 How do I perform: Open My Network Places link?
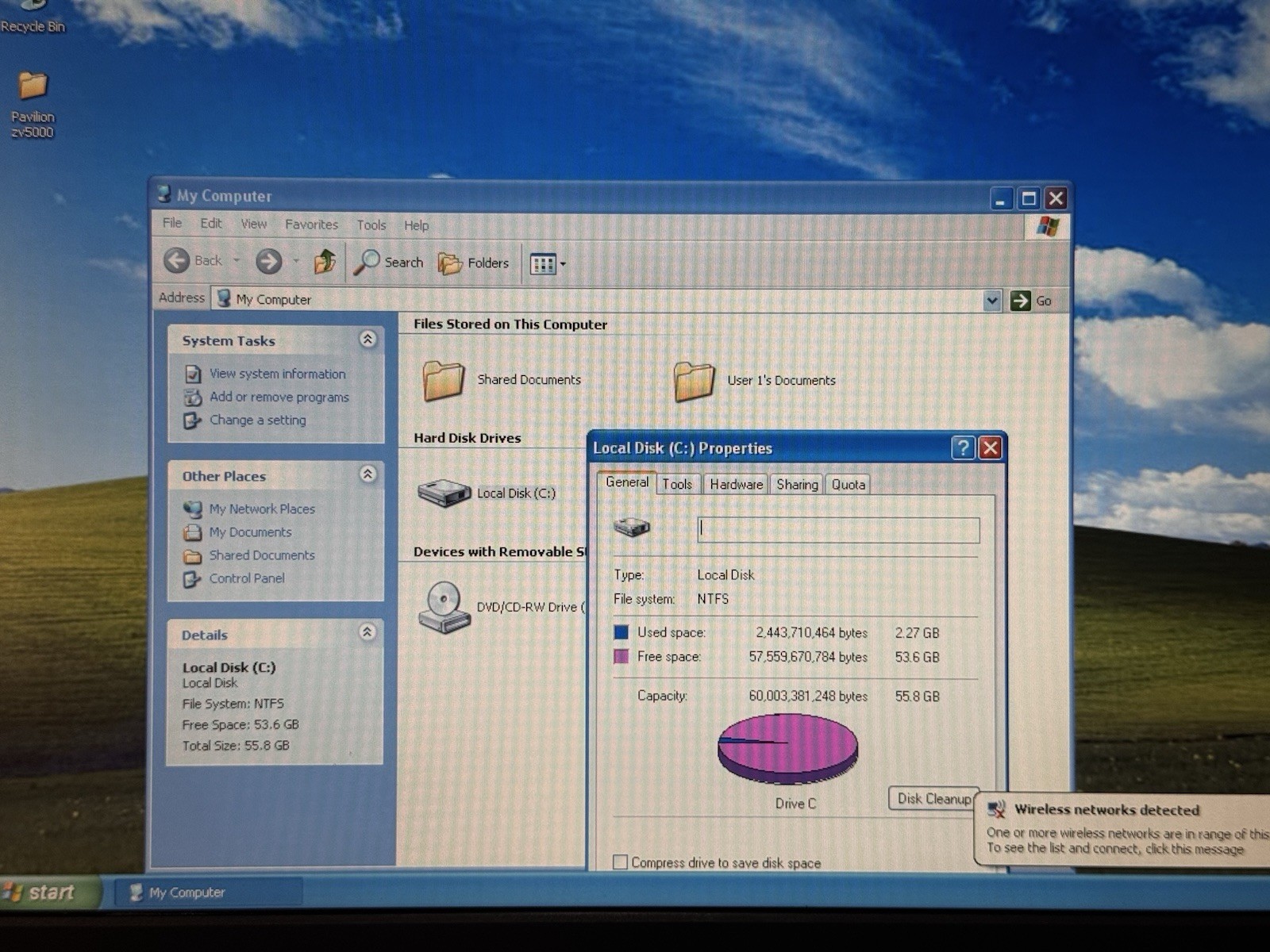tap(262, 509)
